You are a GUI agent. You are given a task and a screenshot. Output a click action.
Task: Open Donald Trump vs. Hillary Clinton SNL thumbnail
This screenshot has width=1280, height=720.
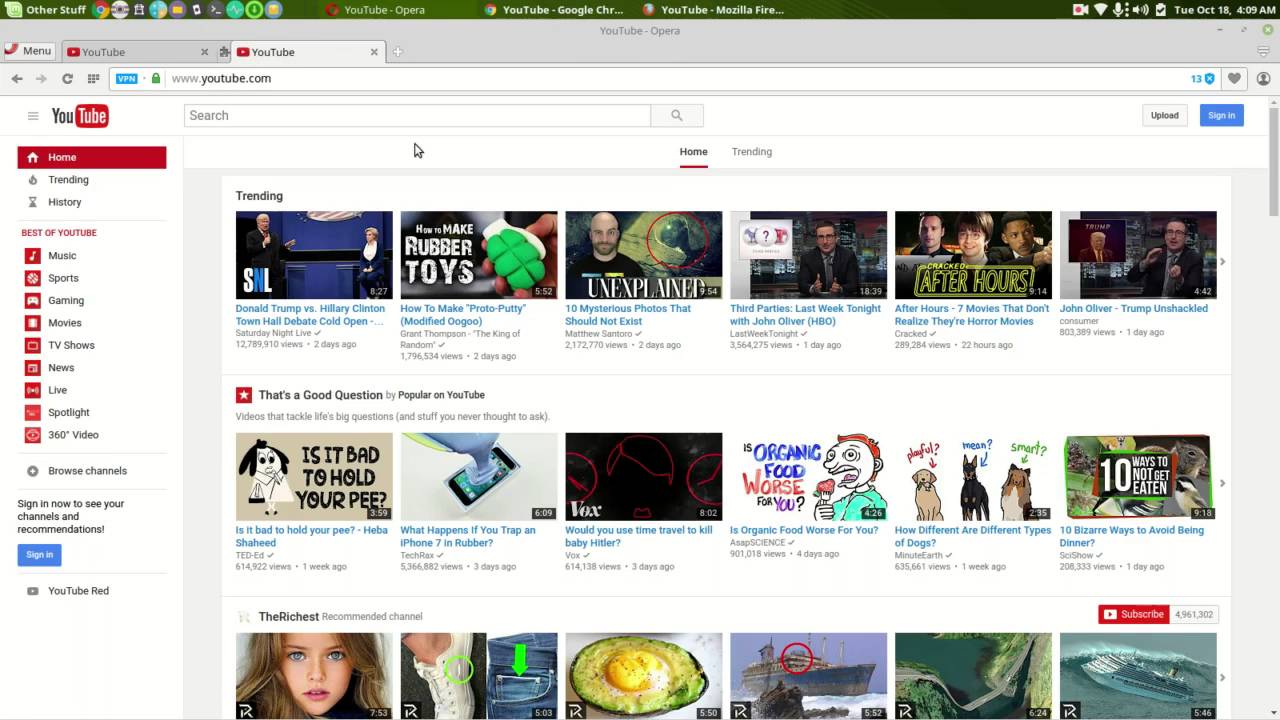pyautogui.click(x=314, y=255)
